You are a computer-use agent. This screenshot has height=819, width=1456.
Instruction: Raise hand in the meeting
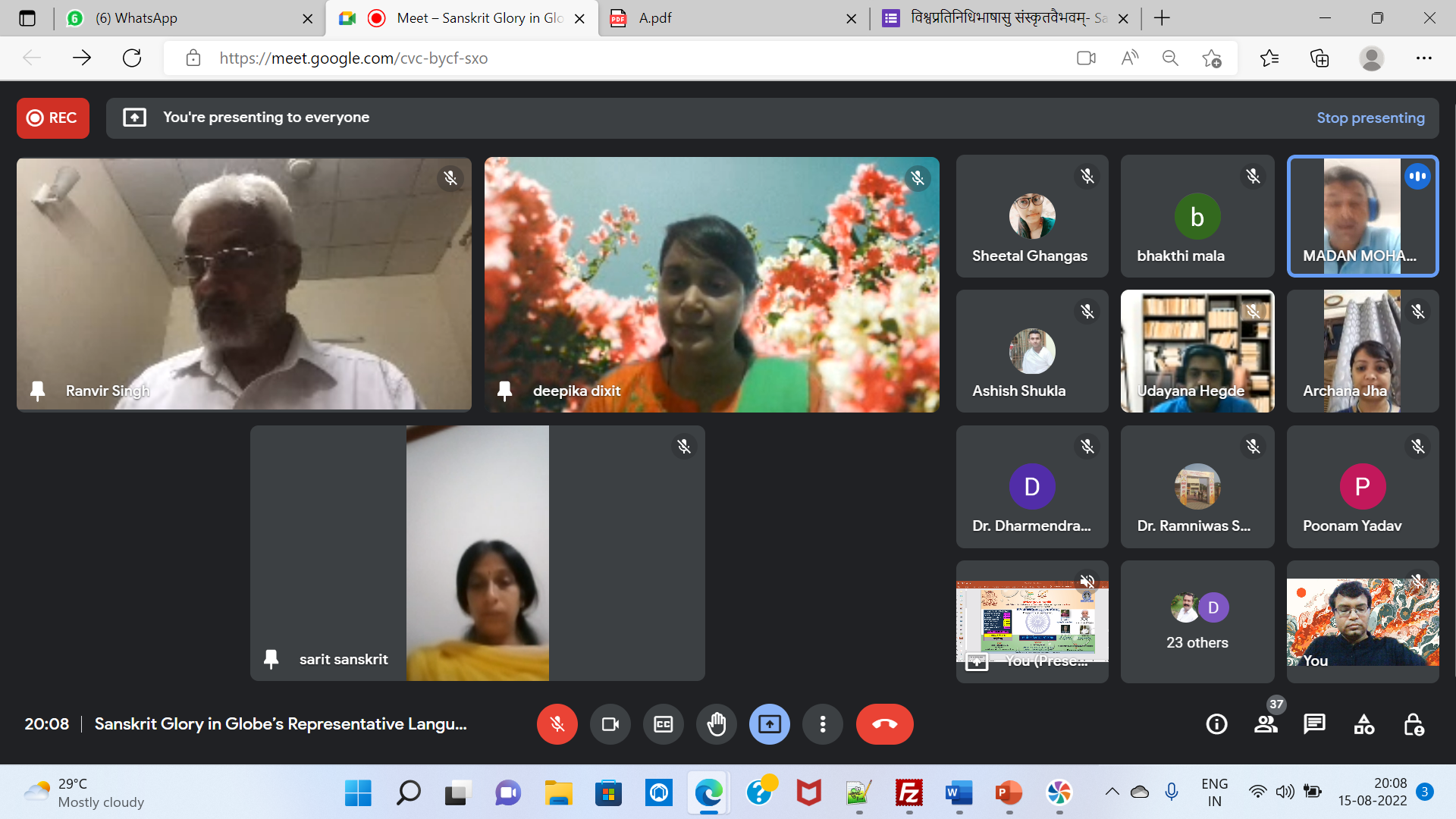[716, 724]
